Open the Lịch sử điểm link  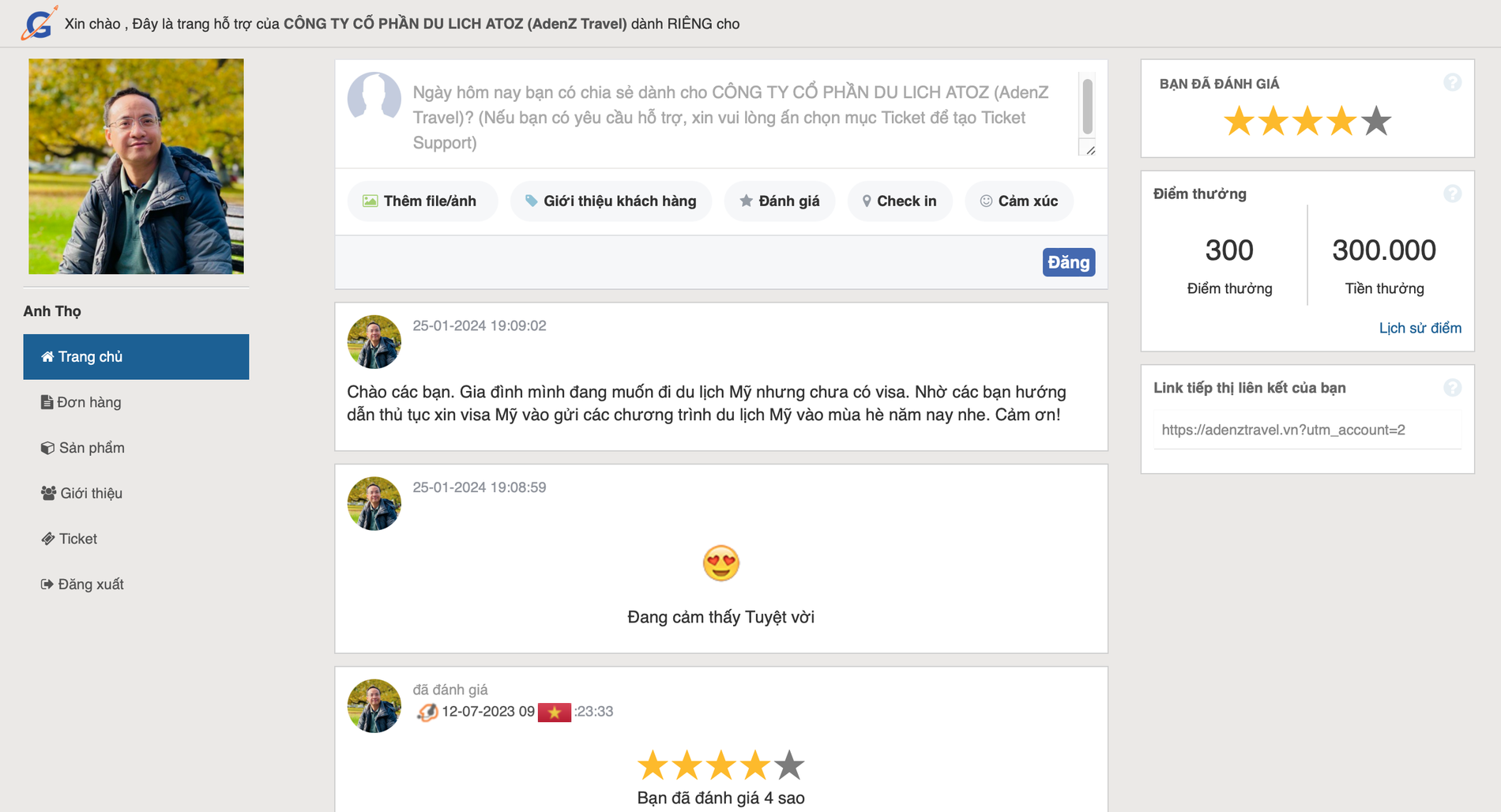pyautogui.click(x=1420, y=328)
